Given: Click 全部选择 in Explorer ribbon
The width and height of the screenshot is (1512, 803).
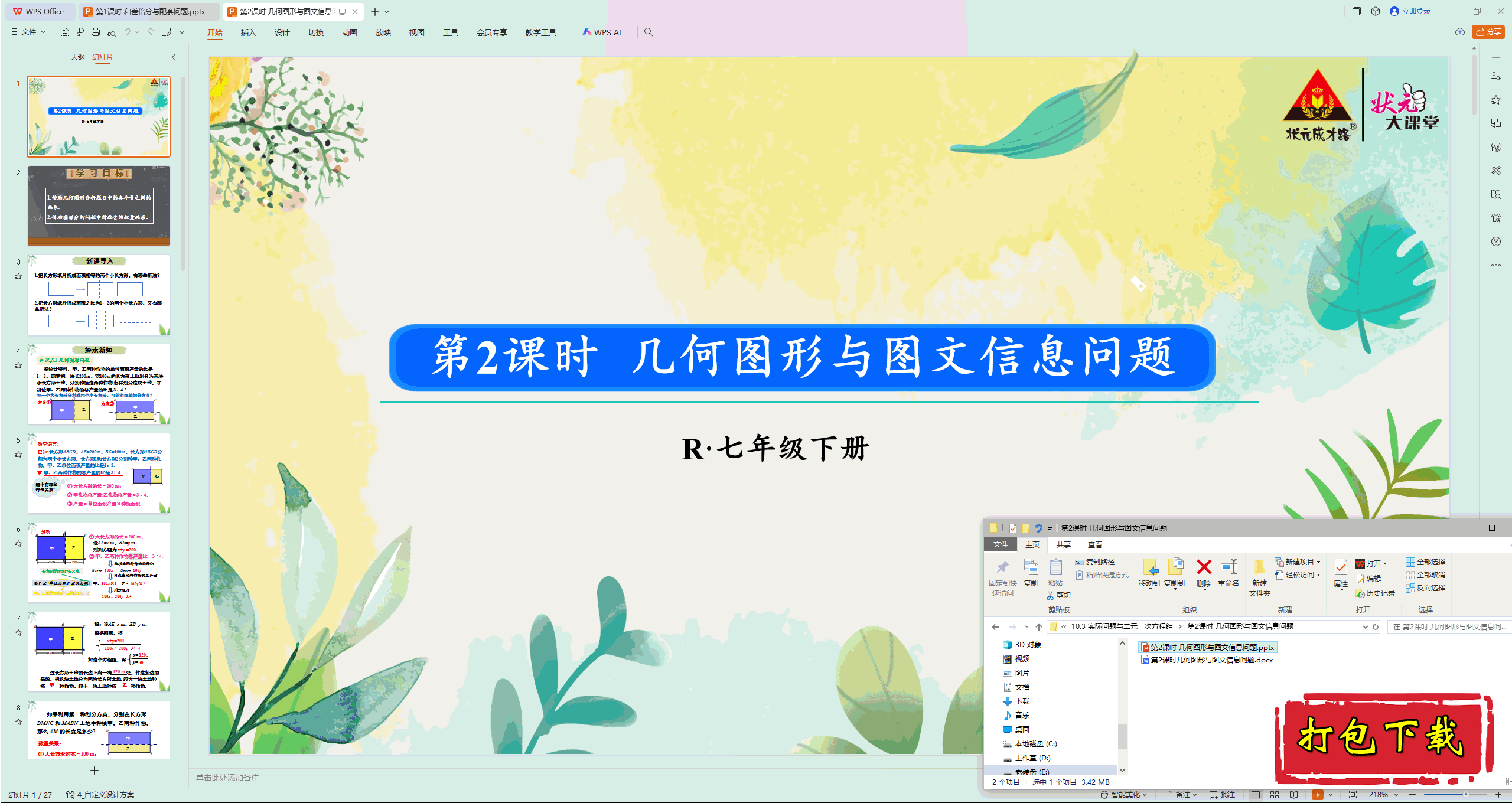Looking at the screenshot, I should (1425, 562).
